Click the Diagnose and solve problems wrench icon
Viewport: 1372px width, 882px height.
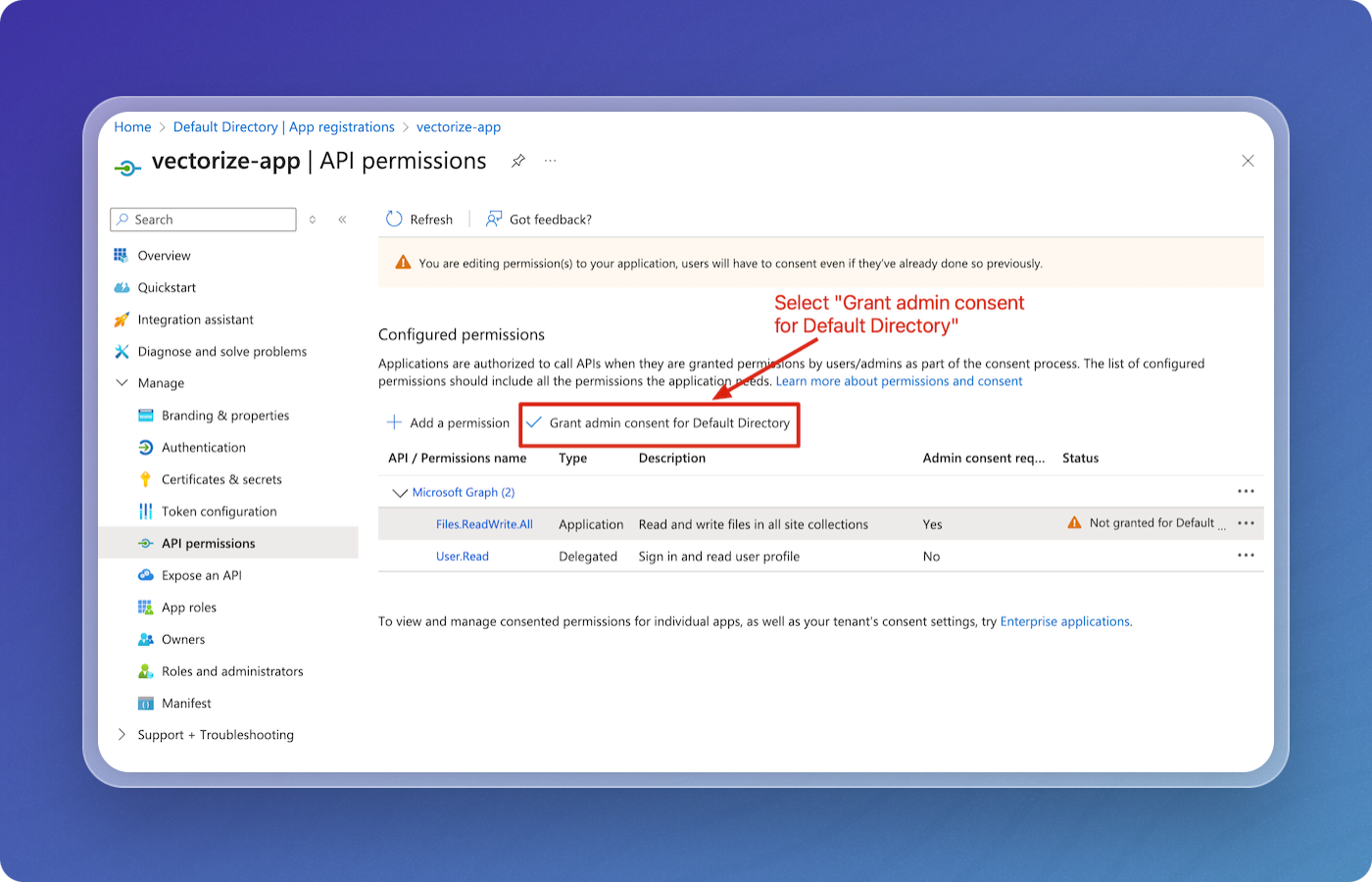[x=122, y=352]
